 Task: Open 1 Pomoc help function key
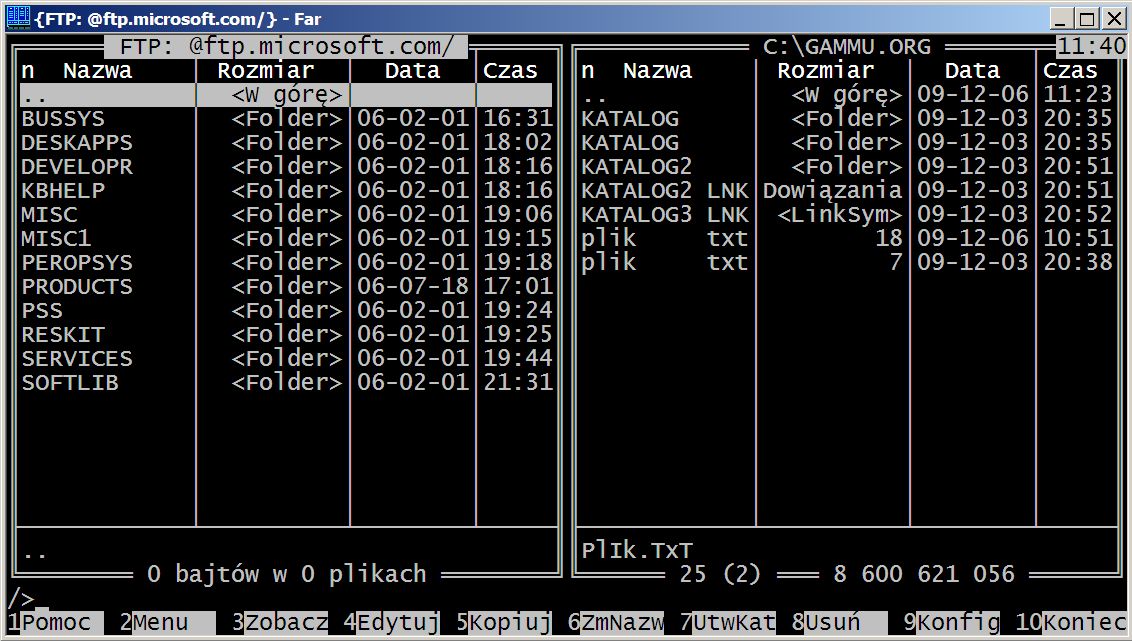[56, 622]
